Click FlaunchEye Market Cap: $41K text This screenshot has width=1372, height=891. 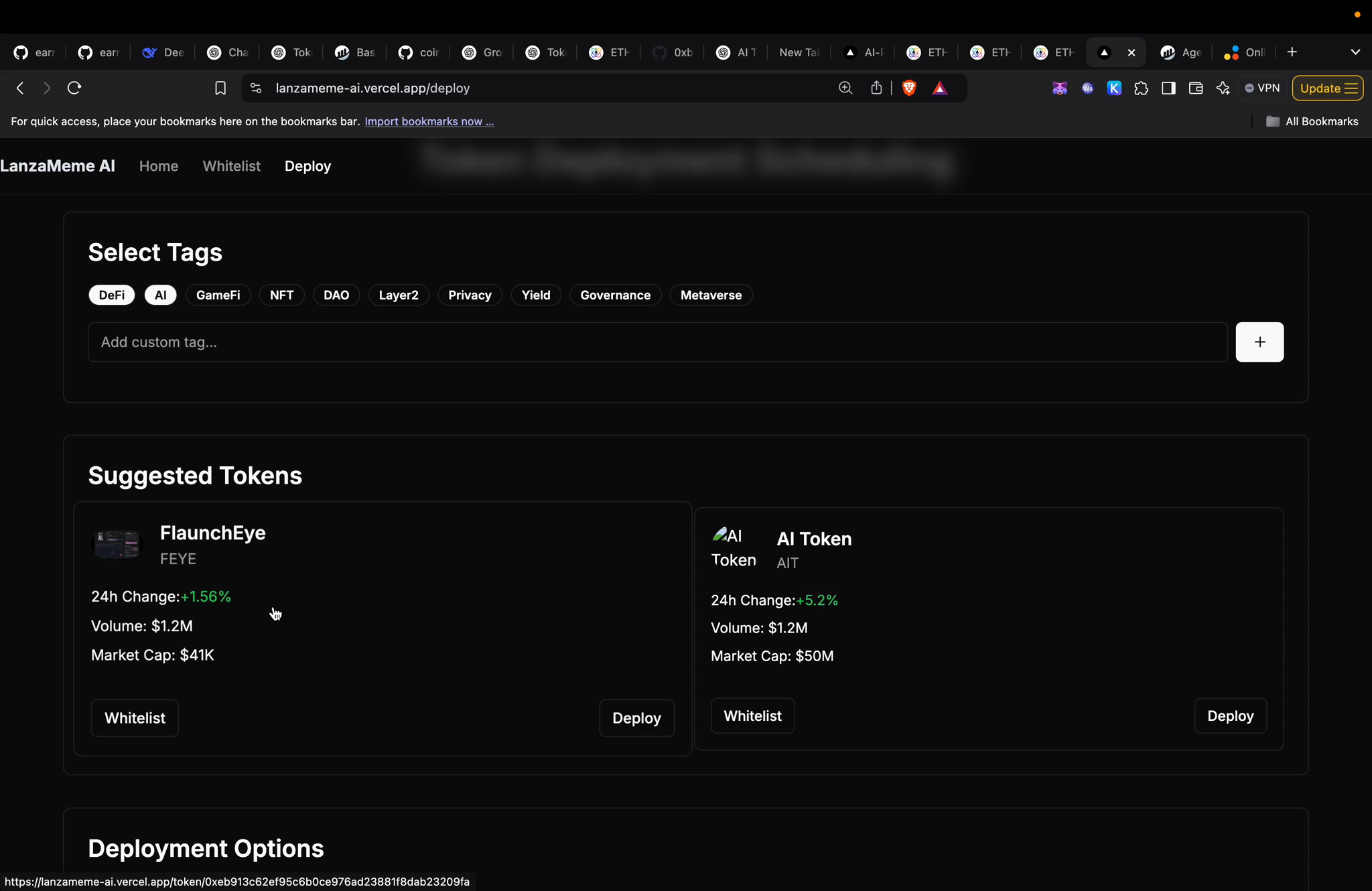pos(153,655)
